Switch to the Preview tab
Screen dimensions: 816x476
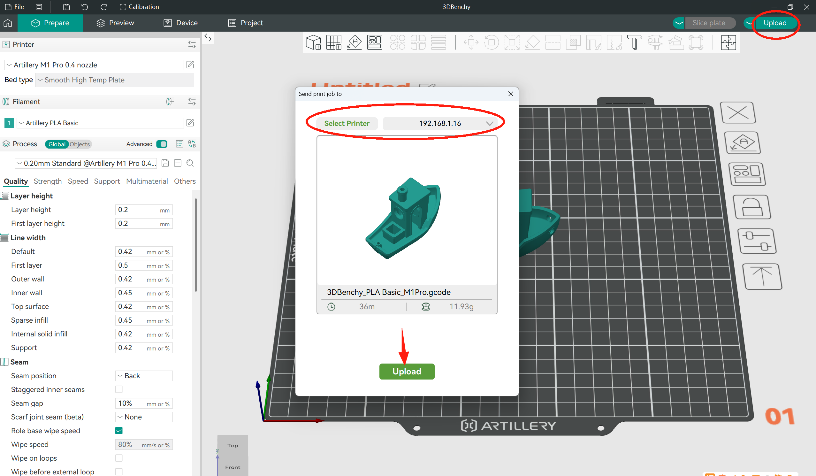click(116, 23)
